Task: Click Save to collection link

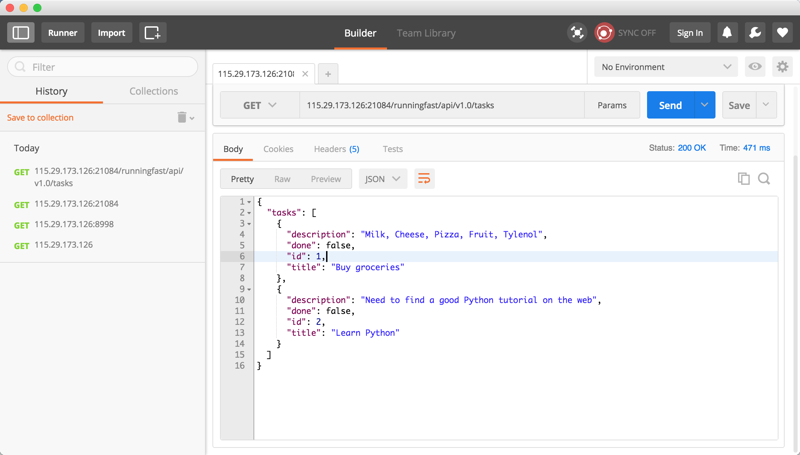Action: point(40,117)
